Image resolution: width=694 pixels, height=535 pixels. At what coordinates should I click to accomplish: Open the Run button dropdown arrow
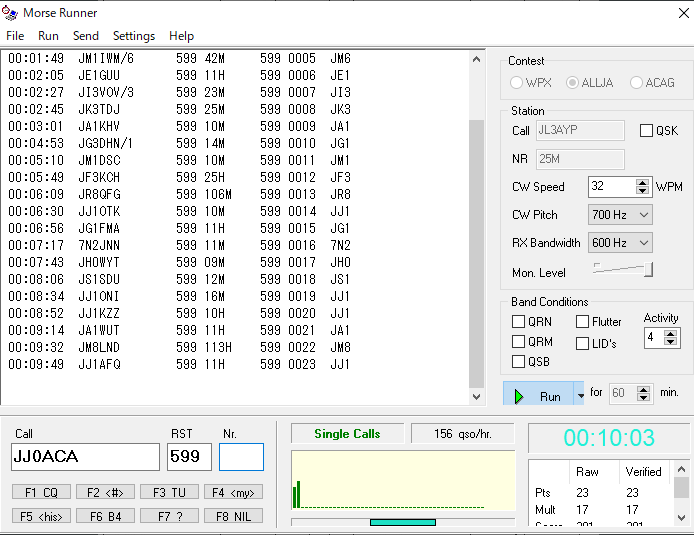[x=580, y=395]
